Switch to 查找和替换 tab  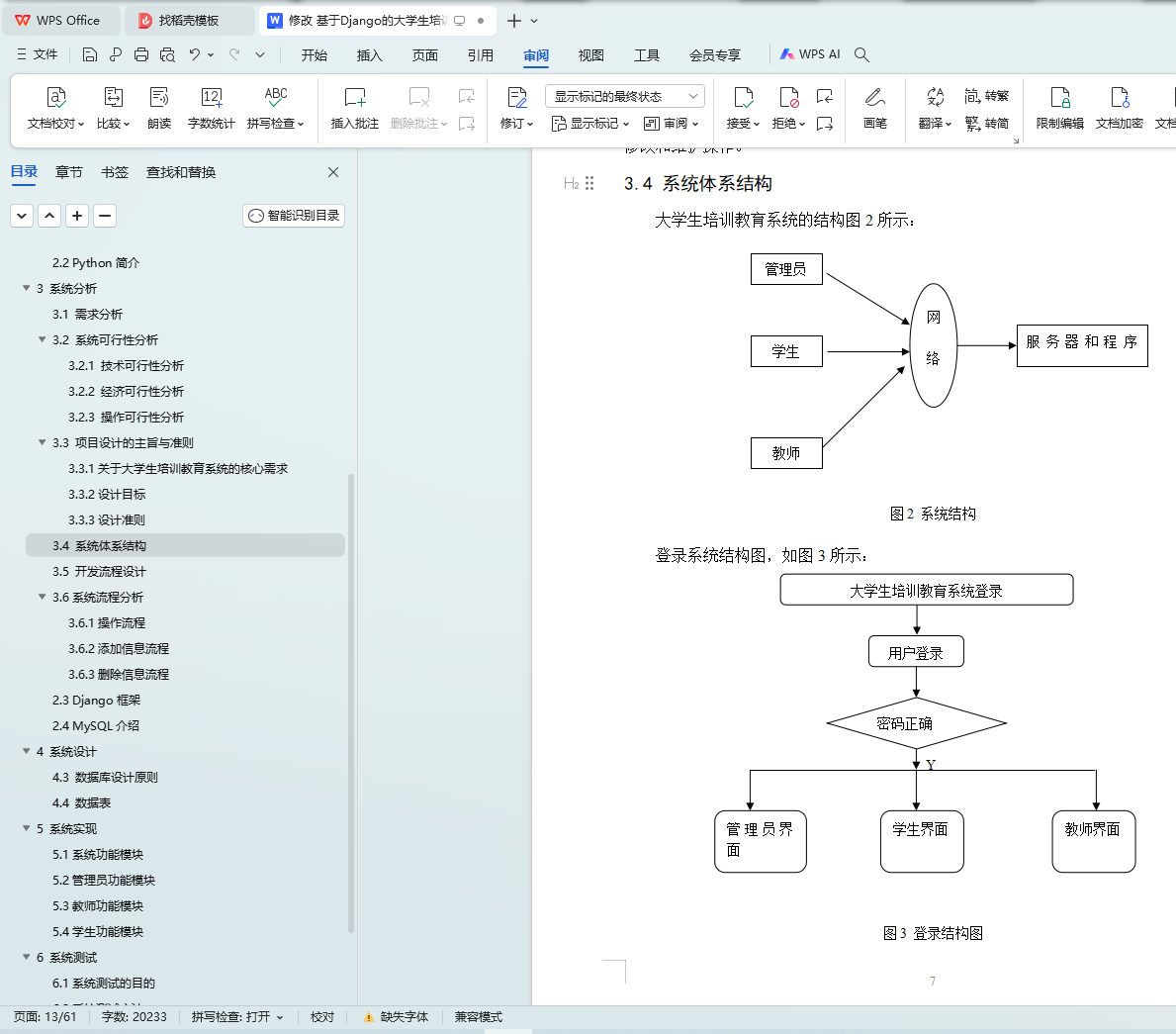(181, 172)
